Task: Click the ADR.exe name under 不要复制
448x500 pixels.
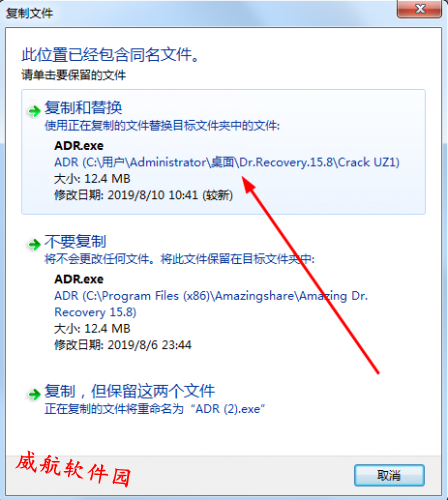Action: (x=79, y=279)
